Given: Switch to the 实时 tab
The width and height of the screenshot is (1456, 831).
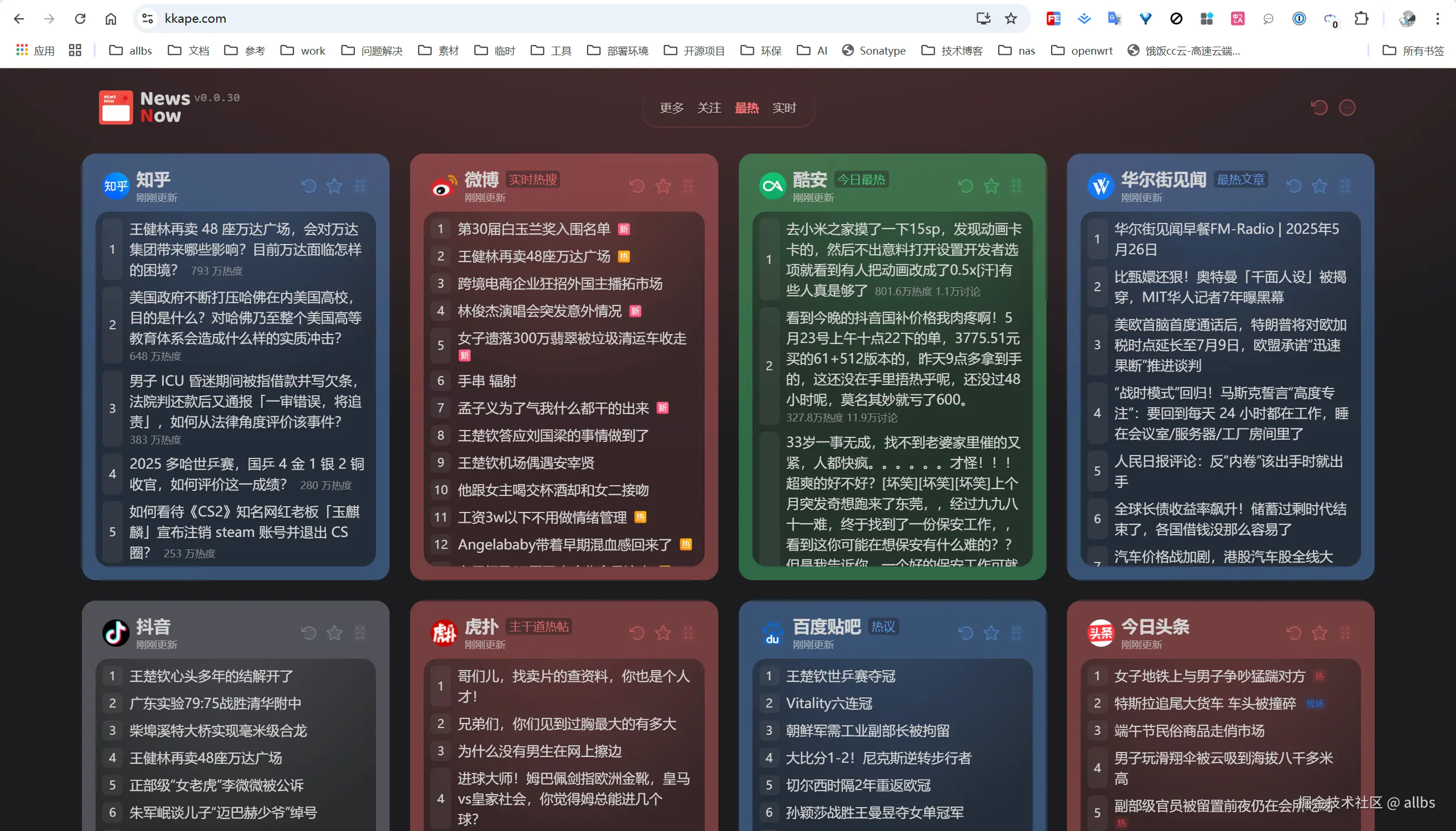Looking at the screenshot, I should pos(784,108).
